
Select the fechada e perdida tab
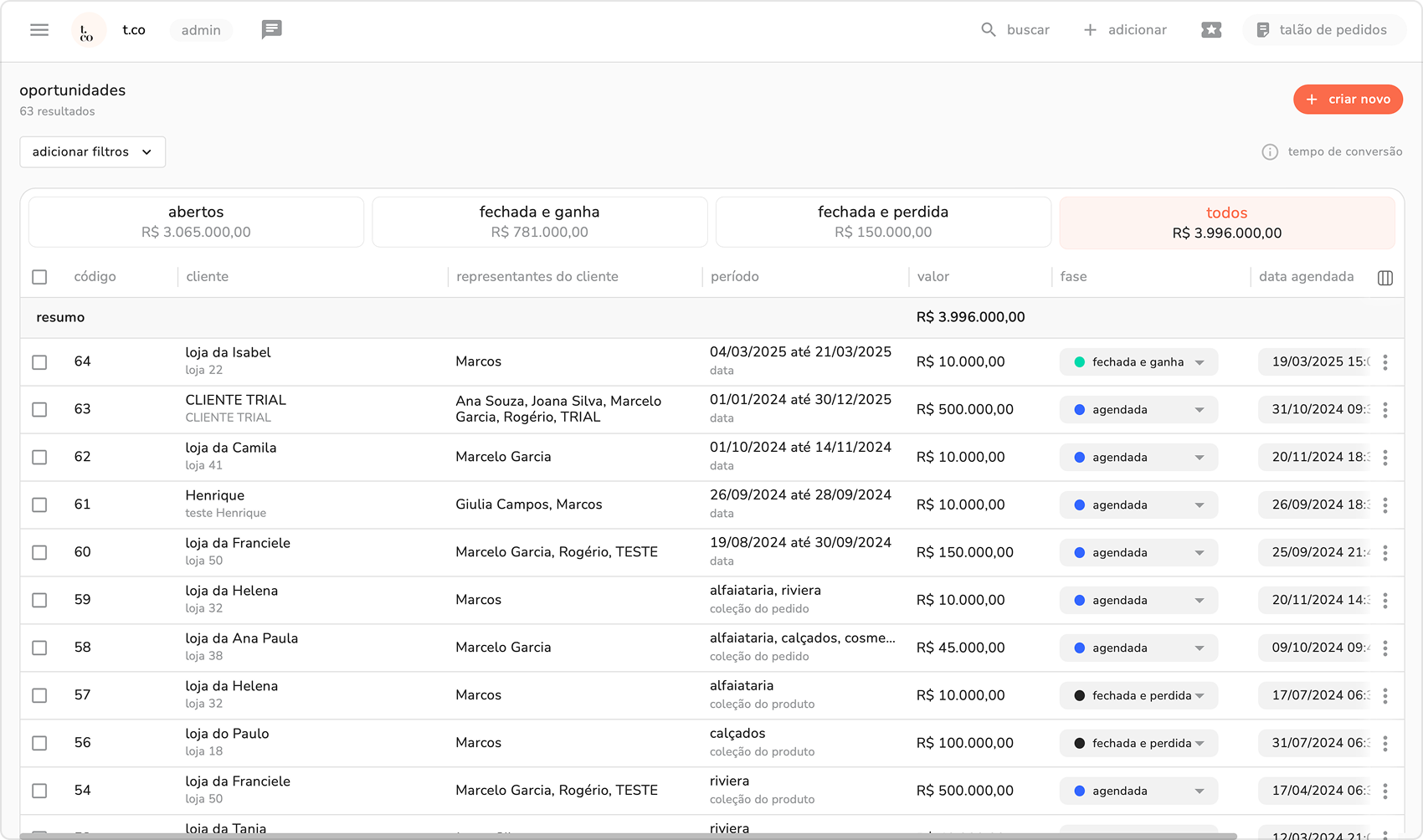click(882, 222)
